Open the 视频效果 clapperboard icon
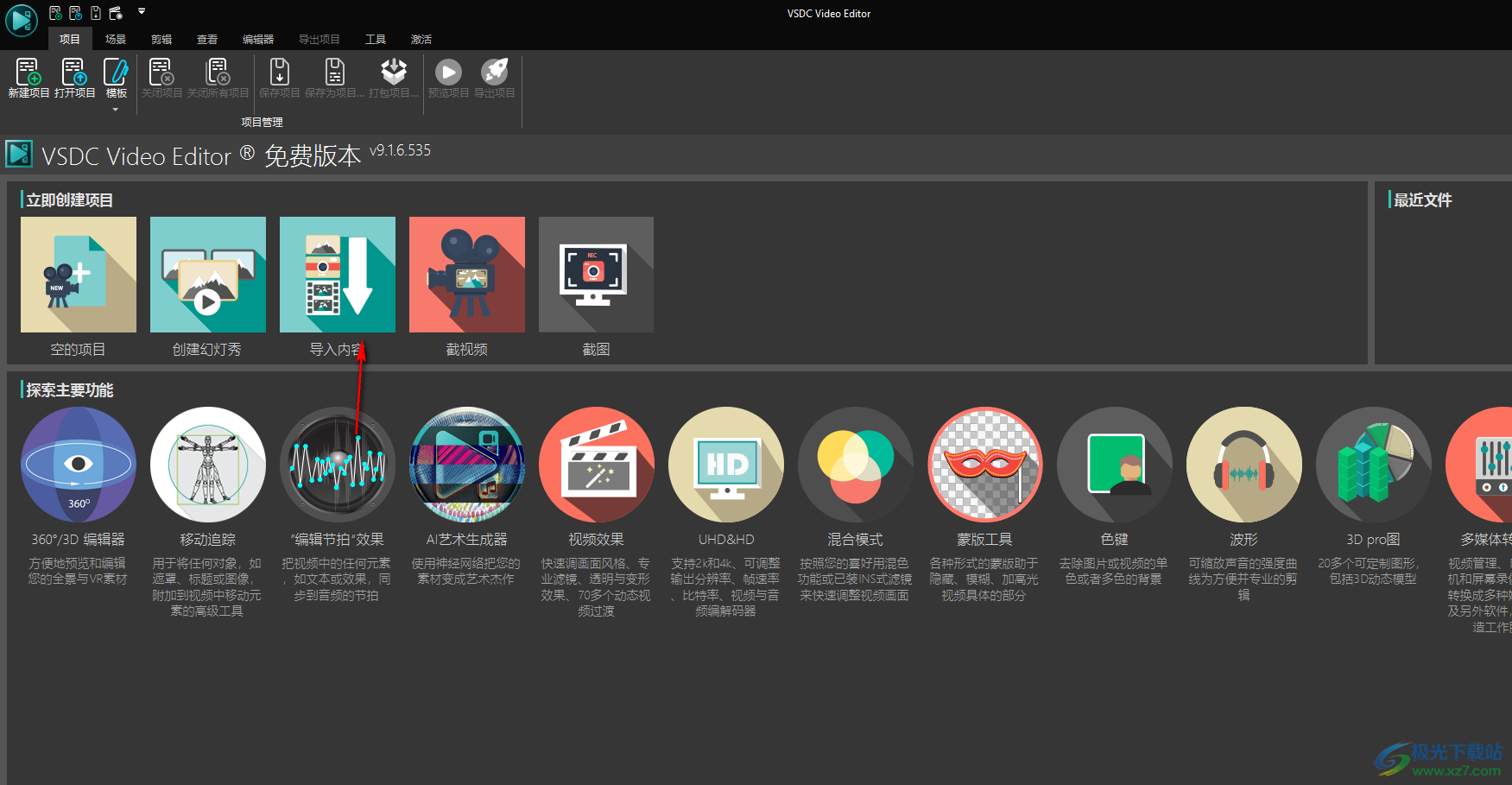The width and height of the screenshot is (1512, 785). 597,465
